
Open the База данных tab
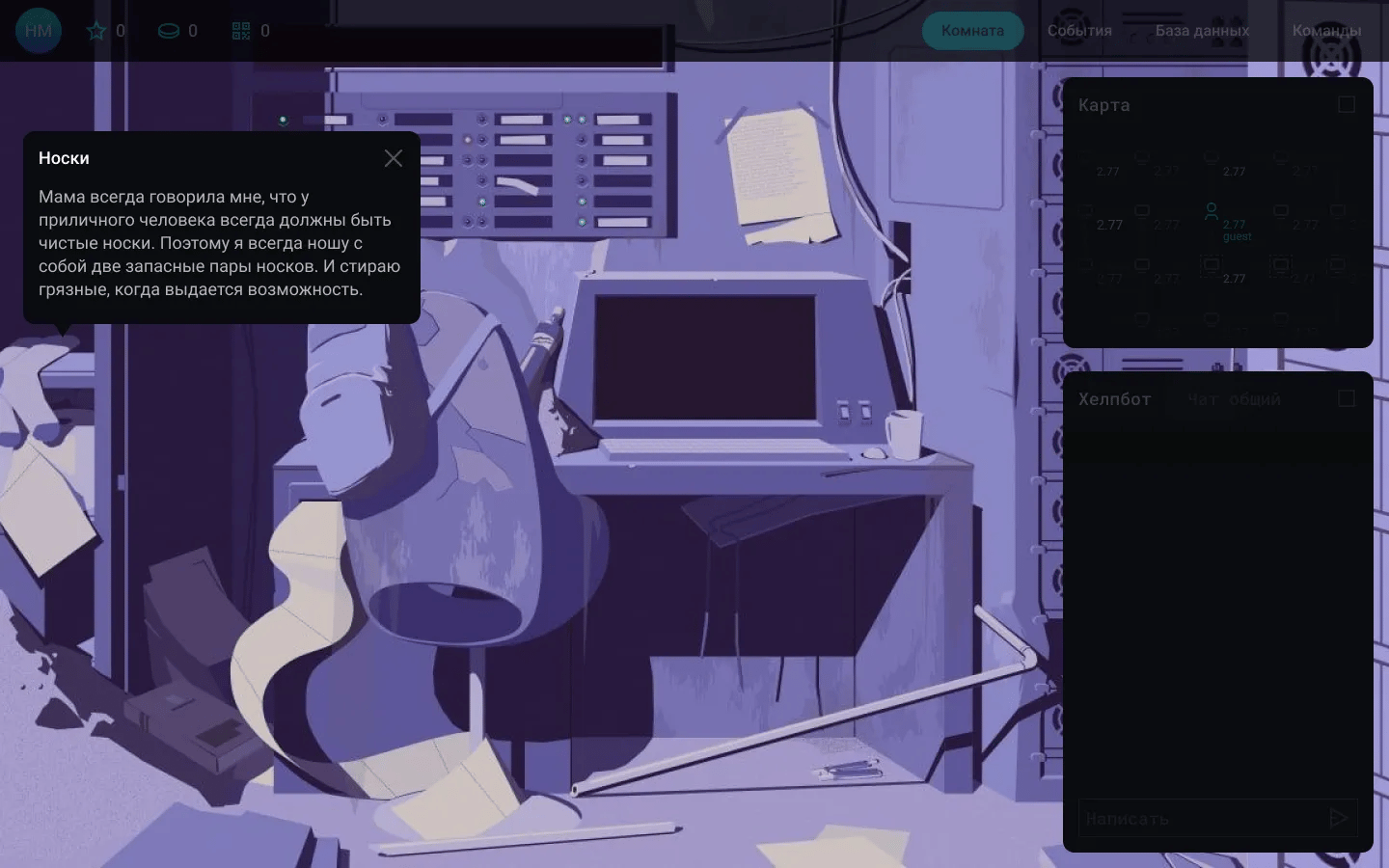(x=1202, y=31)
